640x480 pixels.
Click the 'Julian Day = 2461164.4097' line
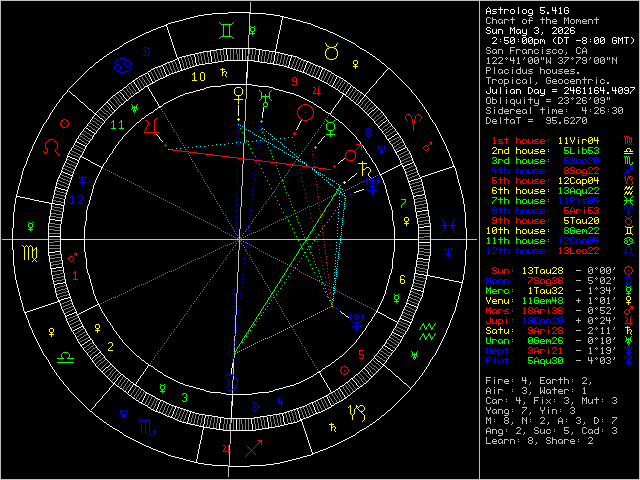pos(560,91)
